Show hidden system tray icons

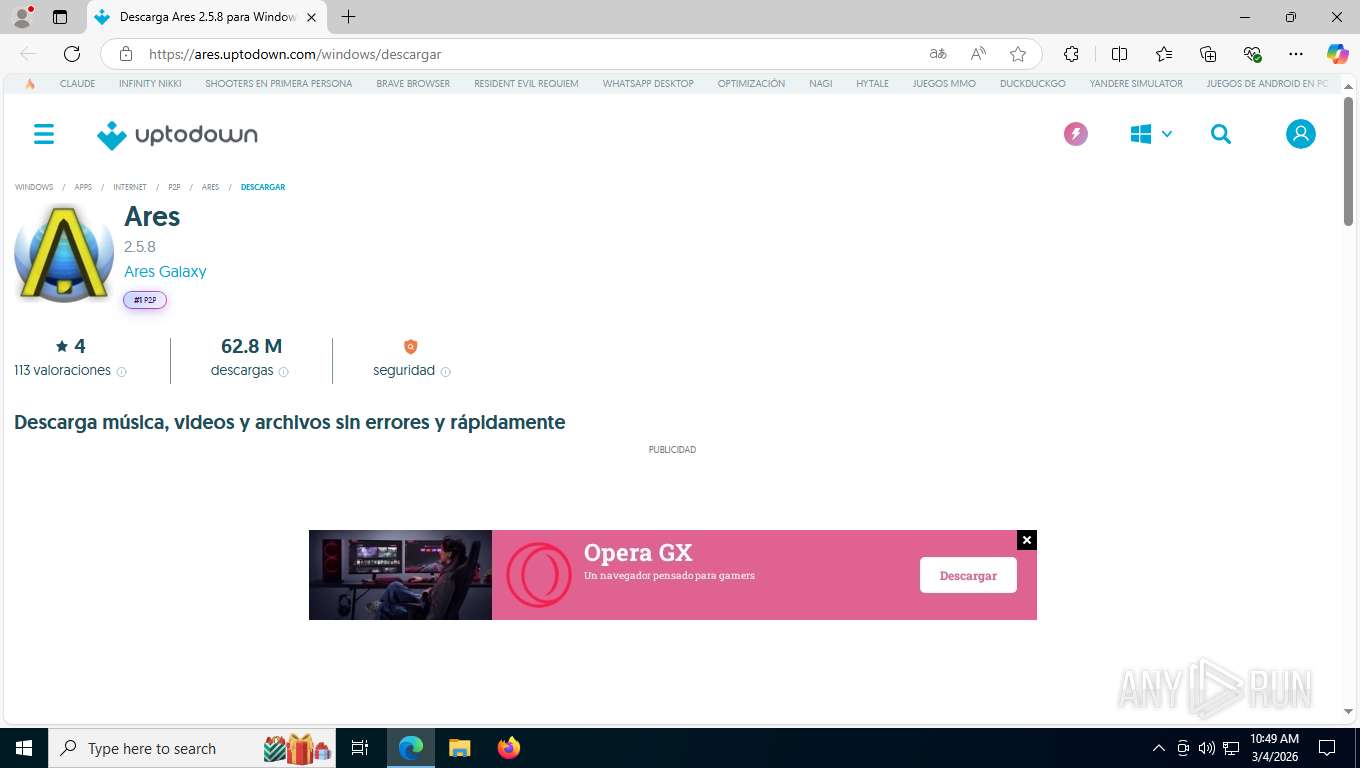[1159, 748]
